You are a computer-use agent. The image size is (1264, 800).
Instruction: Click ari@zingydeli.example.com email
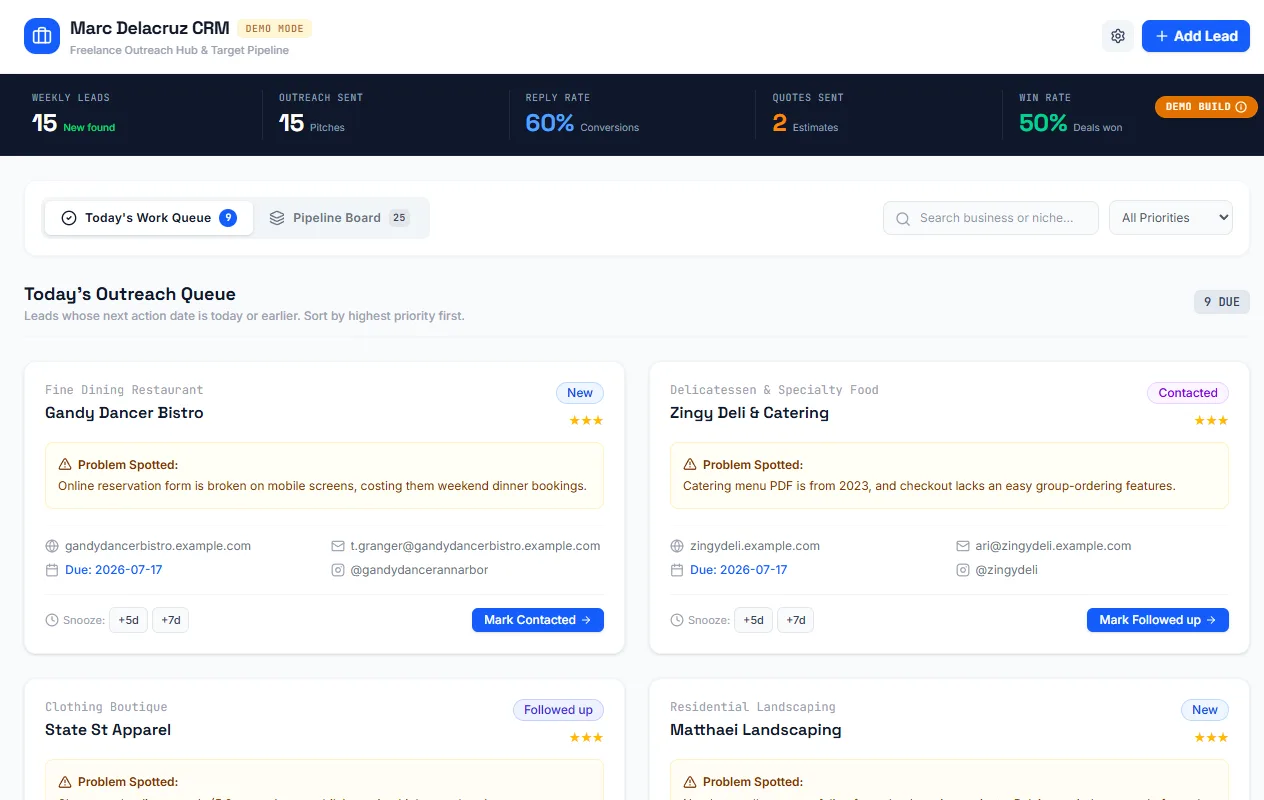pyautogui.click(x=1053, y=546)
